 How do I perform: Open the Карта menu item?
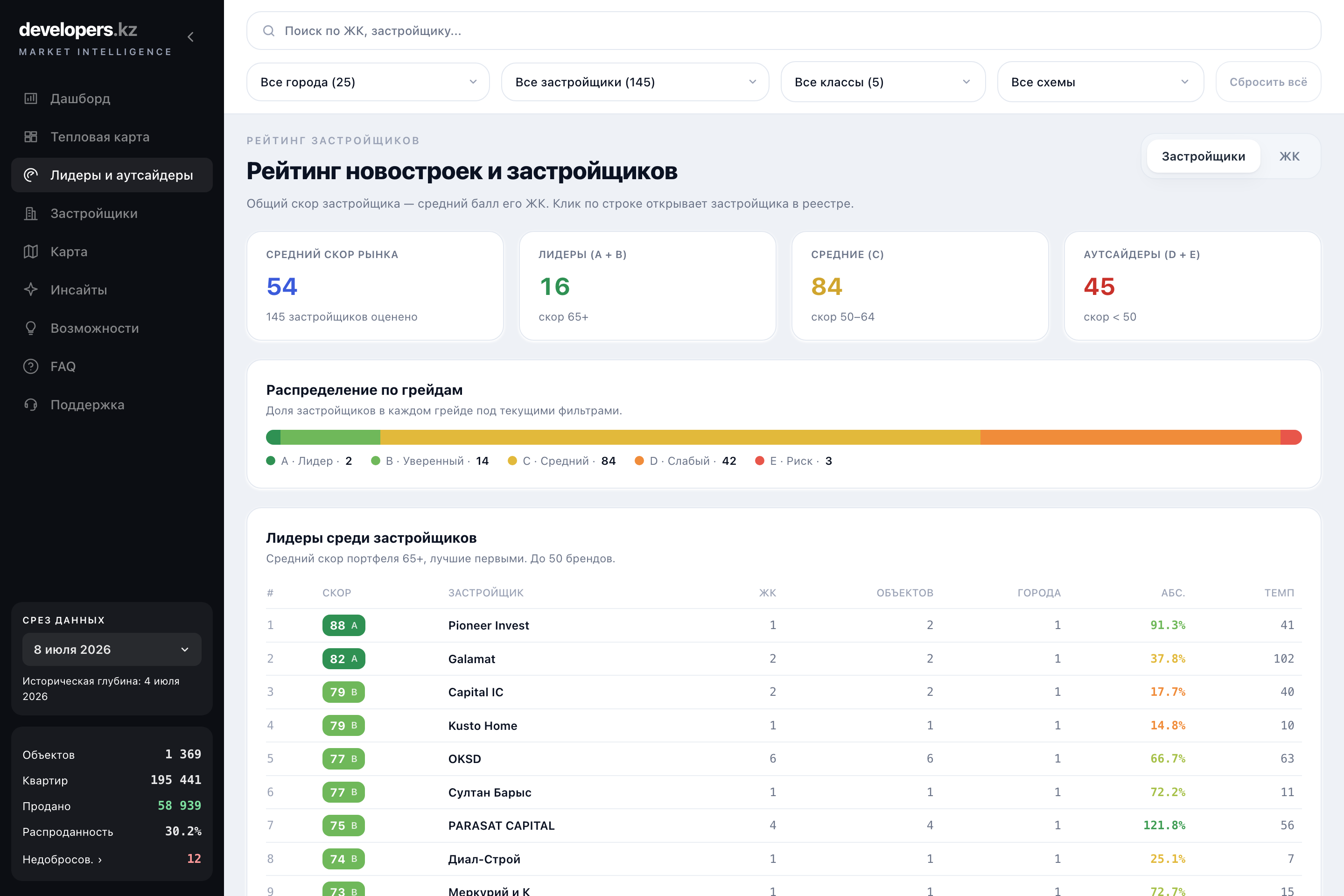point(112,252)
